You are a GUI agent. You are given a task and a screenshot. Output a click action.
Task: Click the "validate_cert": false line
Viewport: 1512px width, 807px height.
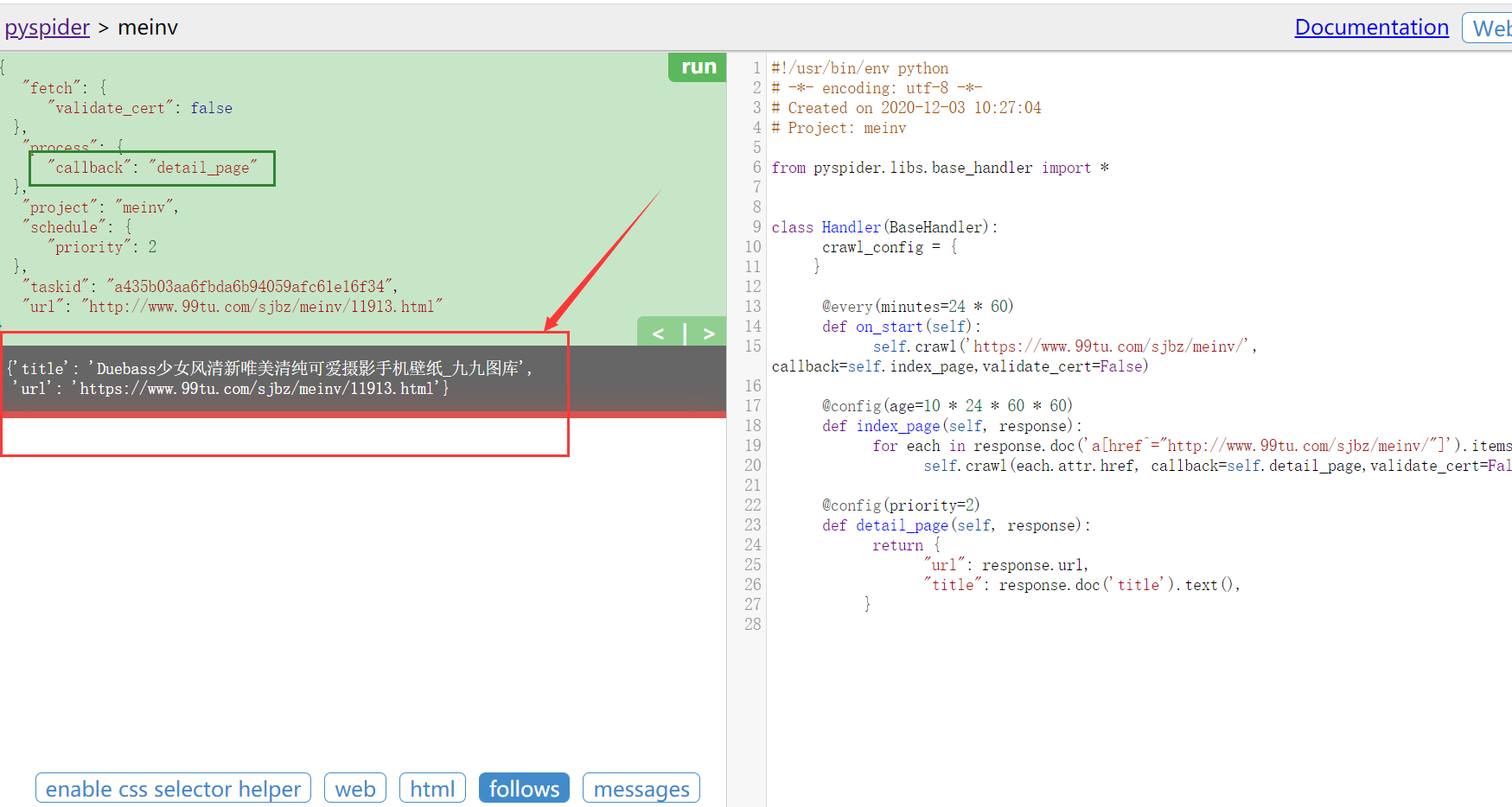(140, 108)
